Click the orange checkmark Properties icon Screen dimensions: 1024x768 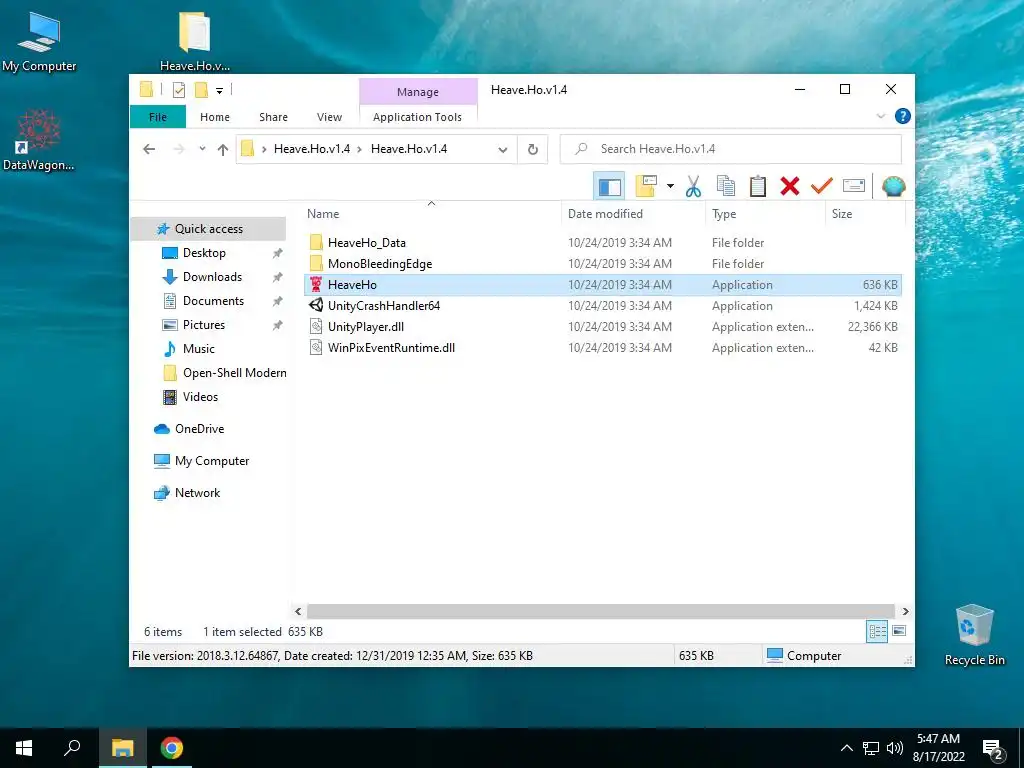822,187
